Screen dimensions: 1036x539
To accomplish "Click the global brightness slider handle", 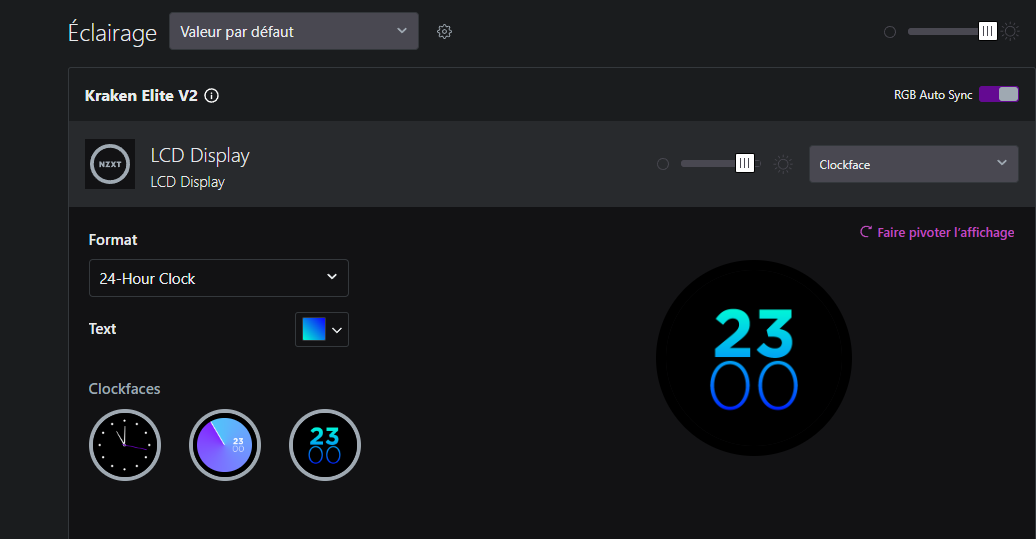I will [x=988, y=32].
